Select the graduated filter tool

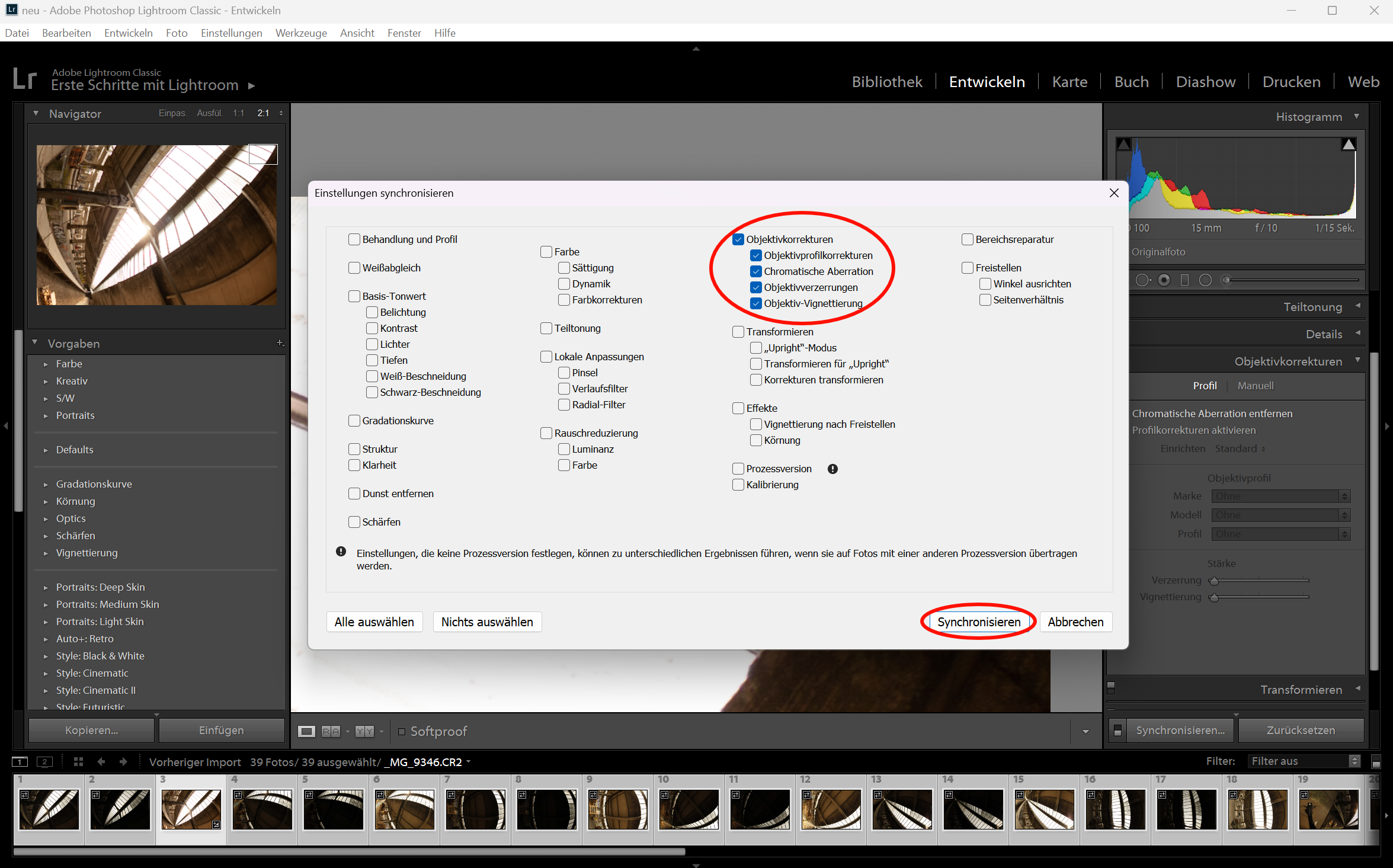click(x=1184, y=280)
